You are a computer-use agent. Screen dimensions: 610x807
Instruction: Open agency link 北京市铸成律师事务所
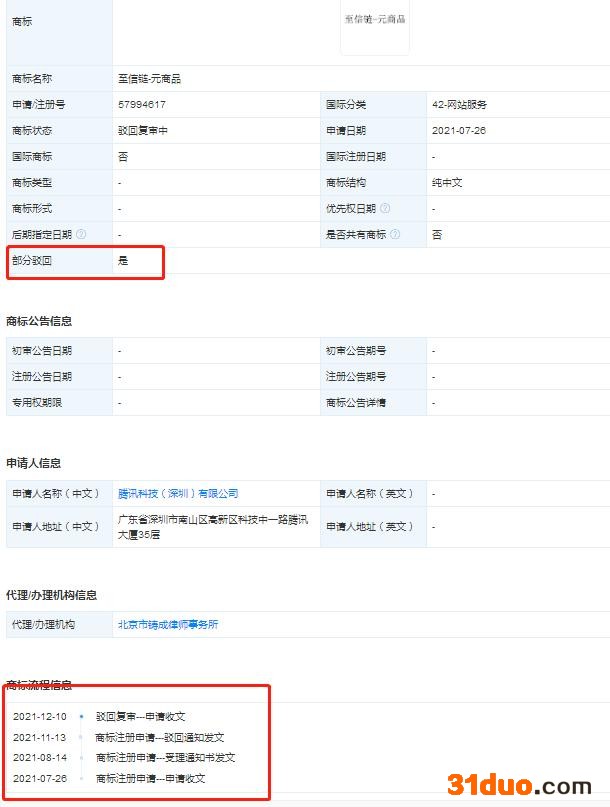[168, 624]
